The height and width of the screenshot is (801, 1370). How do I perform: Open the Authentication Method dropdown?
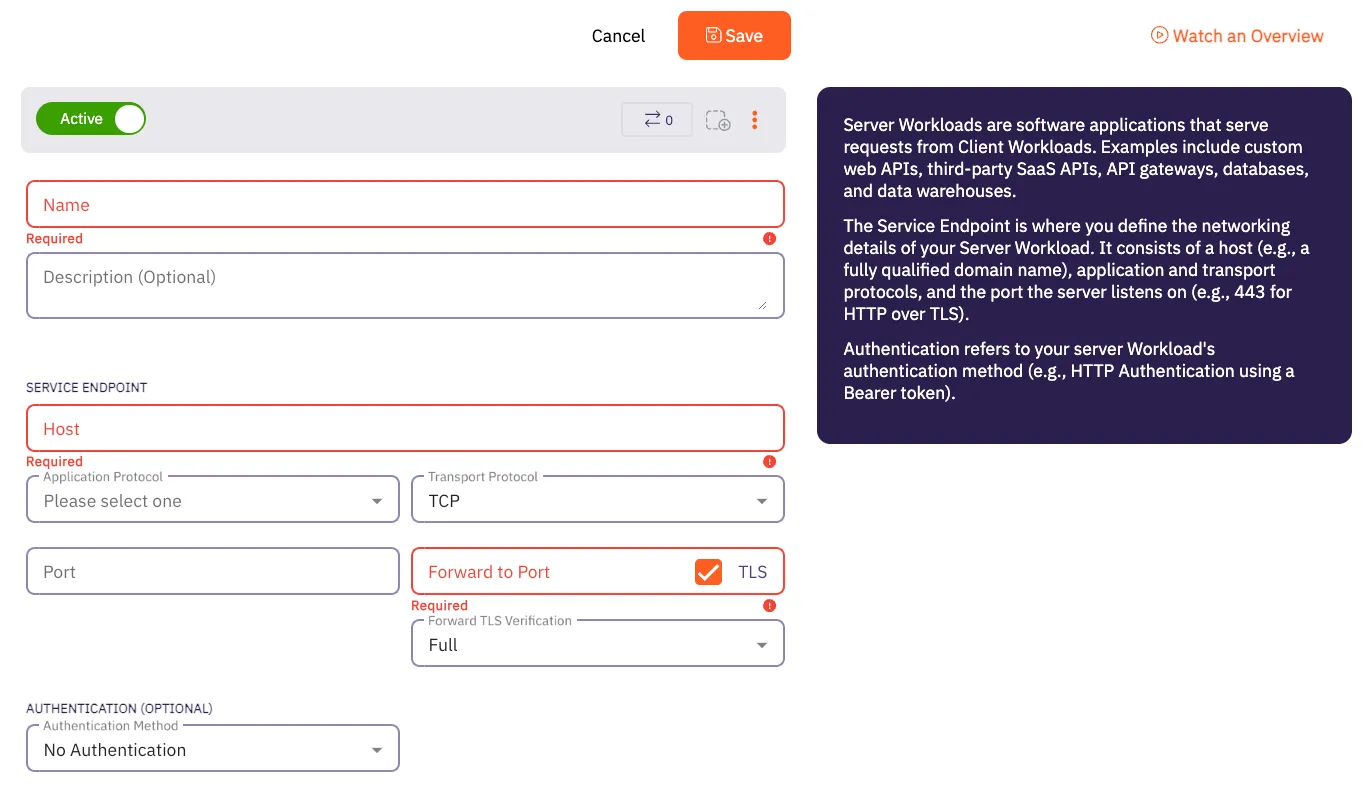(x=212, y=748)
